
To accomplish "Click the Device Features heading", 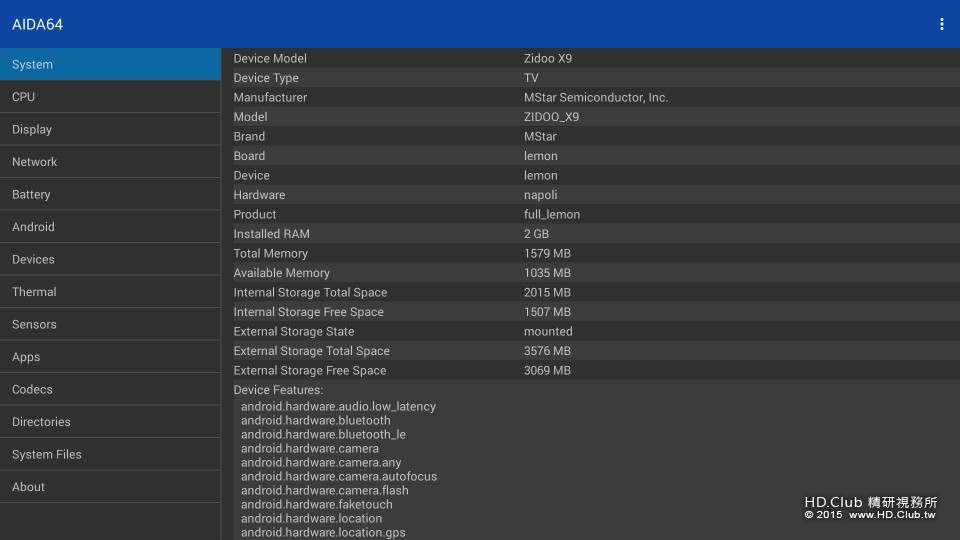I will pyautogui.click(x=278, y=390).
